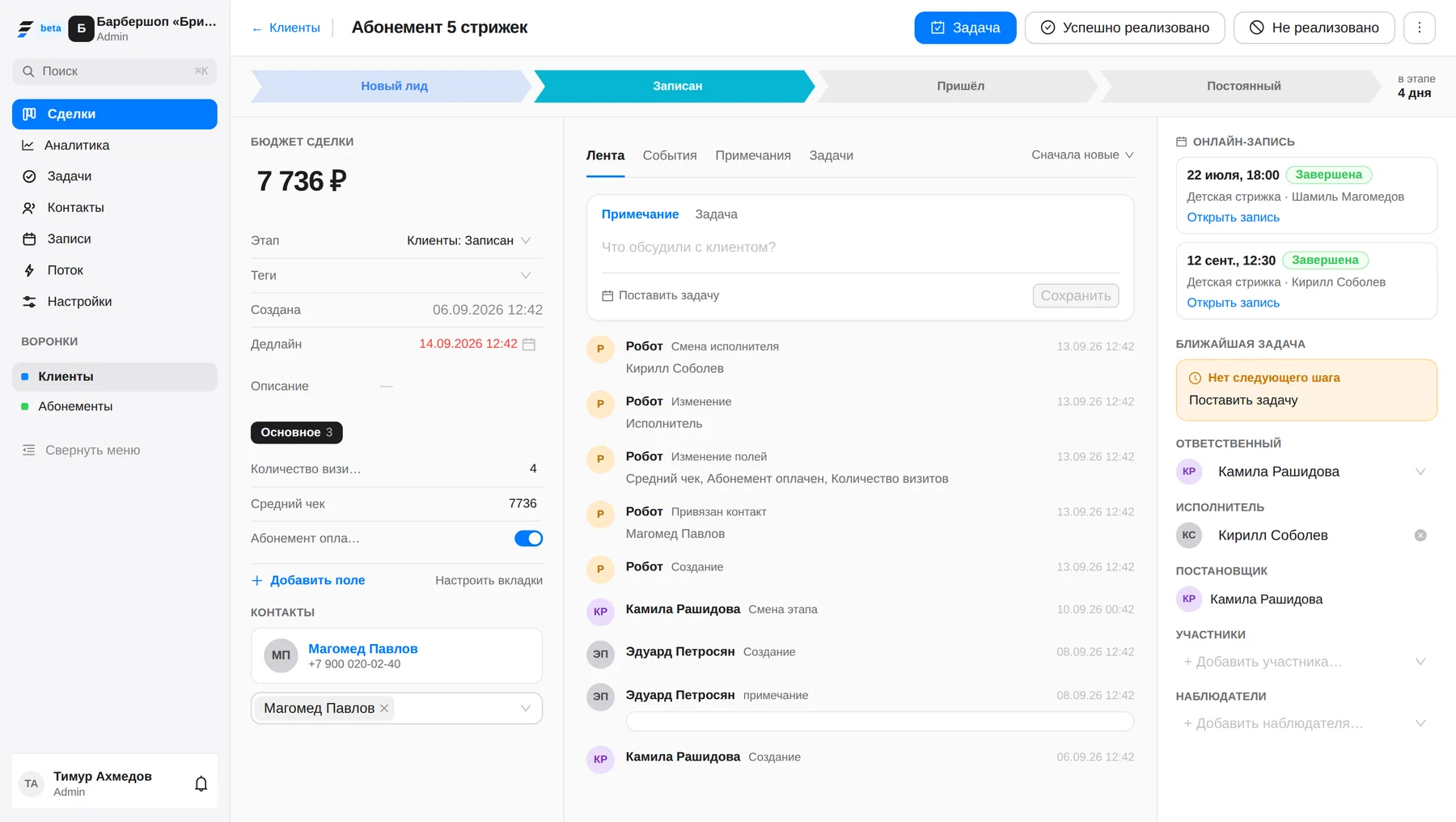Open the Этап dropdown Клиенты: Записан
Viewport: 1456px width, 822px height.
(469, 240)
